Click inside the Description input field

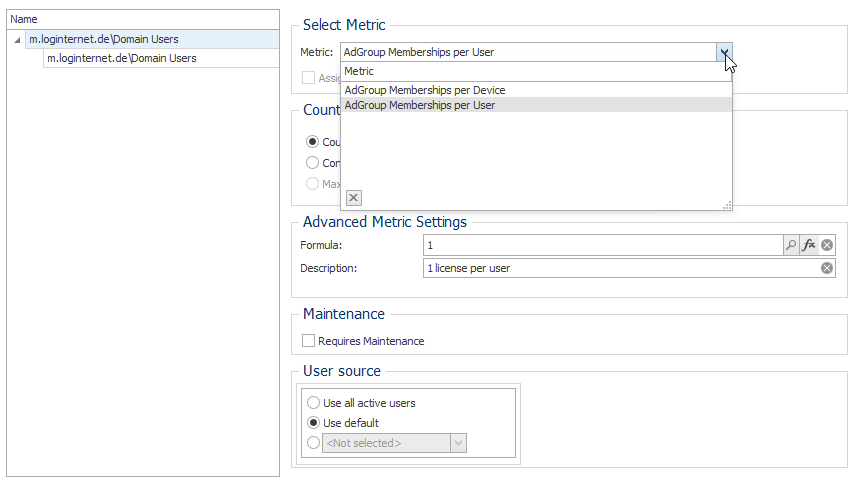(622, 268)
